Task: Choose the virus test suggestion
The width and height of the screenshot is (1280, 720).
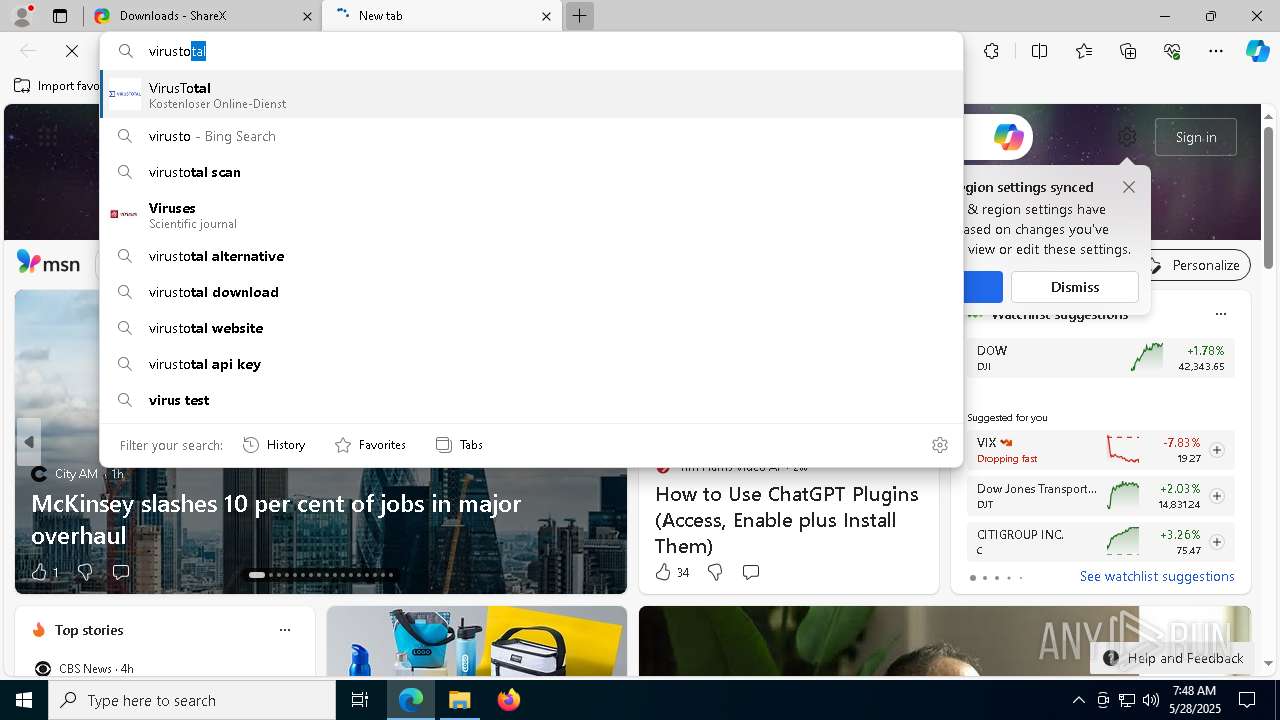Action: coord(531,400)
